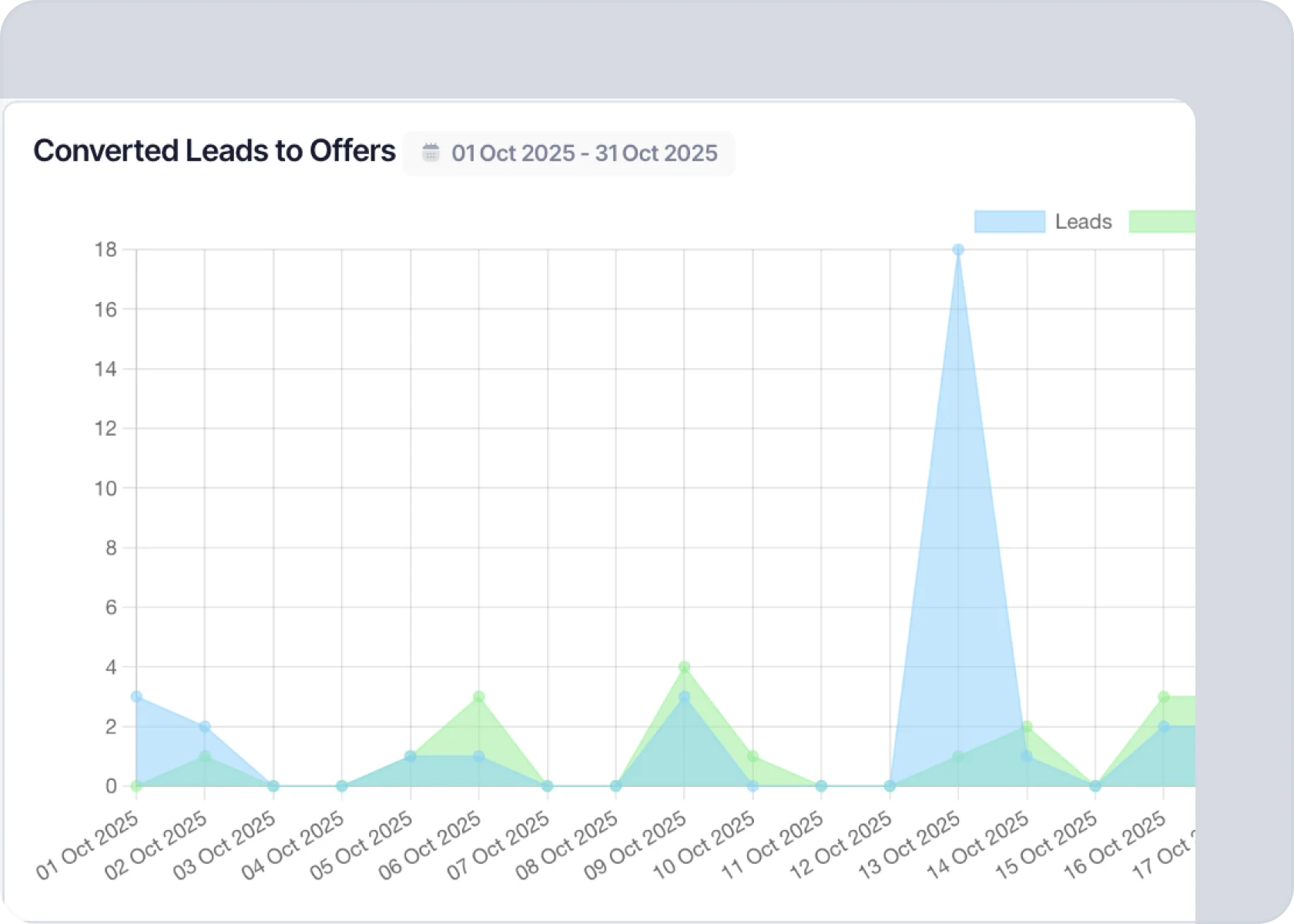Select the zero point on 03 Oct
The image size is (1294, 924).
(x=273, y=786)
